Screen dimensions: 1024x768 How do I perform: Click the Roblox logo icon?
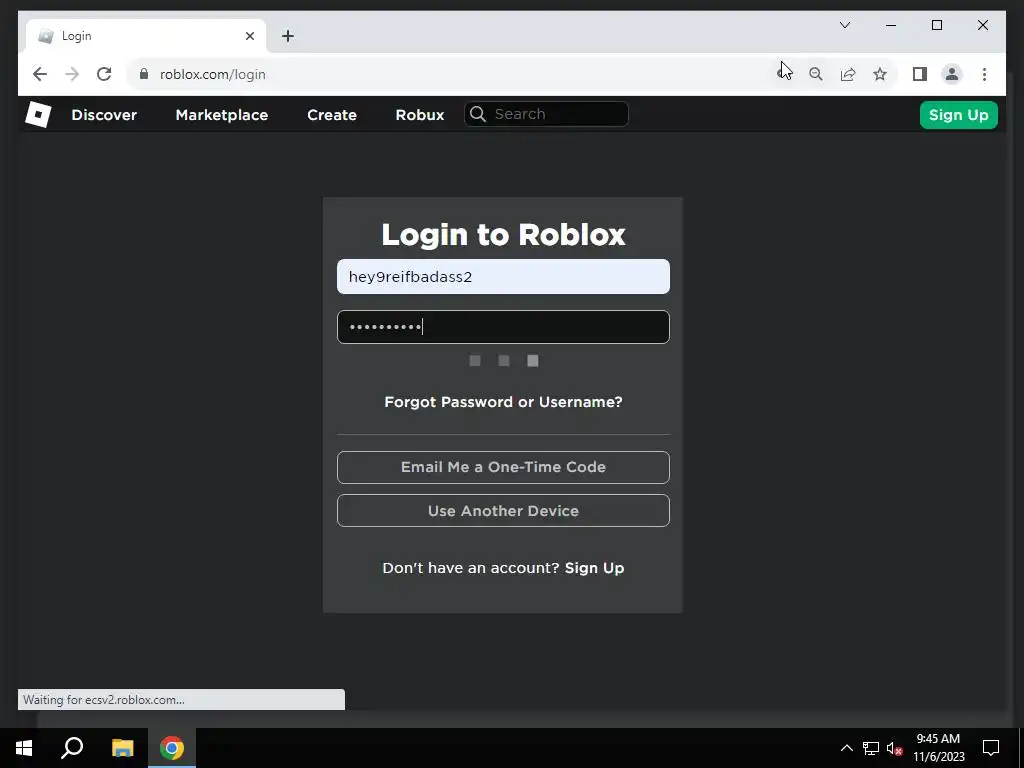(x=38, y=115)
